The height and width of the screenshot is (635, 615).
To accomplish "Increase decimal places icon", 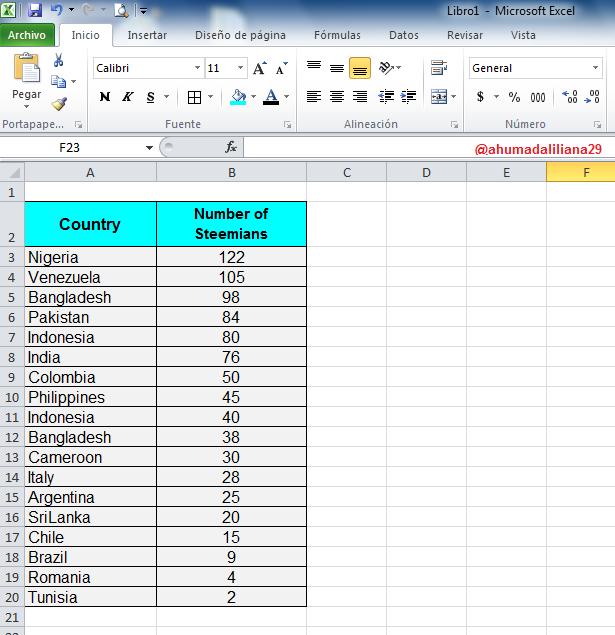I will tap(570, 97).
